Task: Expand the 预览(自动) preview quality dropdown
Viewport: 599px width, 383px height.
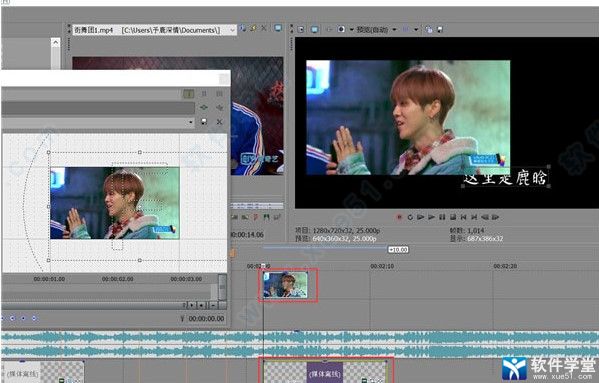Action: pos(394,29)
